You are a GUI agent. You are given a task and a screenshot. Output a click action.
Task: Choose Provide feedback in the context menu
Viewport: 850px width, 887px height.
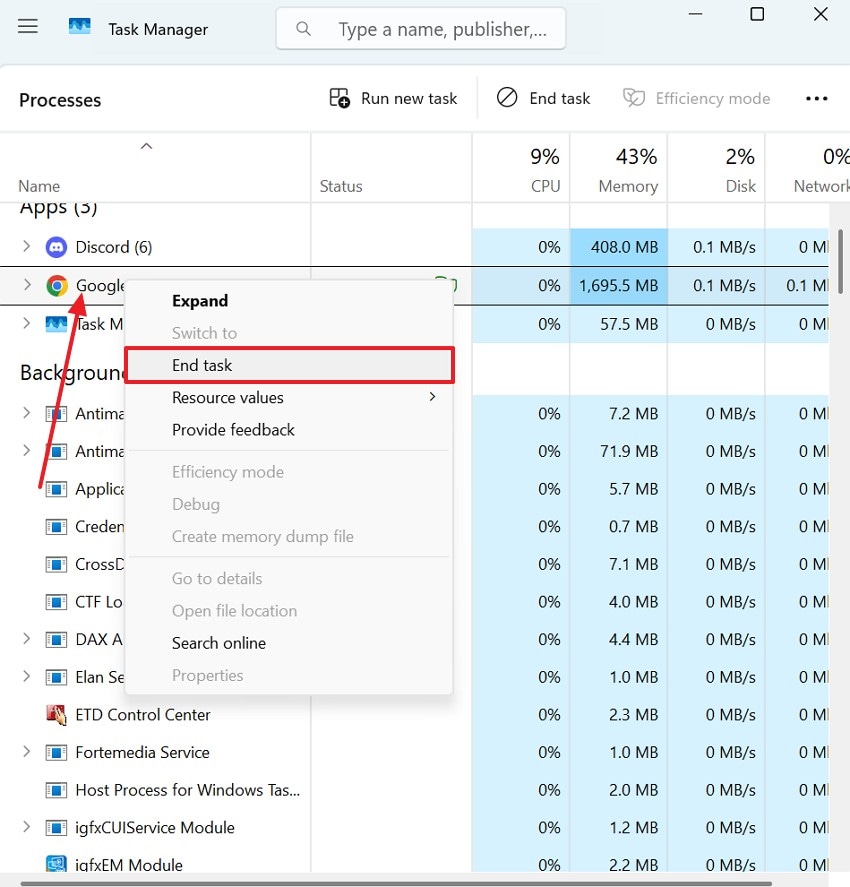(233, 429)
